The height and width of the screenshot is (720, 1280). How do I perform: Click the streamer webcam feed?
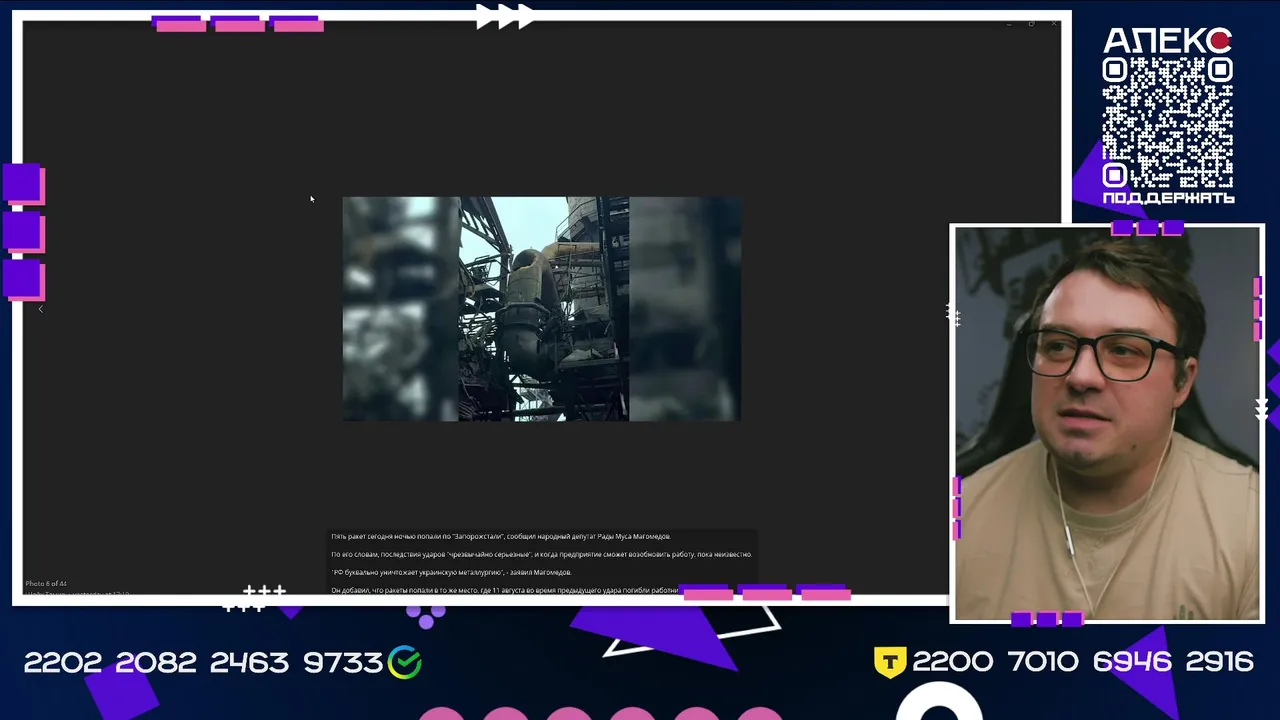pos(1107,423)
